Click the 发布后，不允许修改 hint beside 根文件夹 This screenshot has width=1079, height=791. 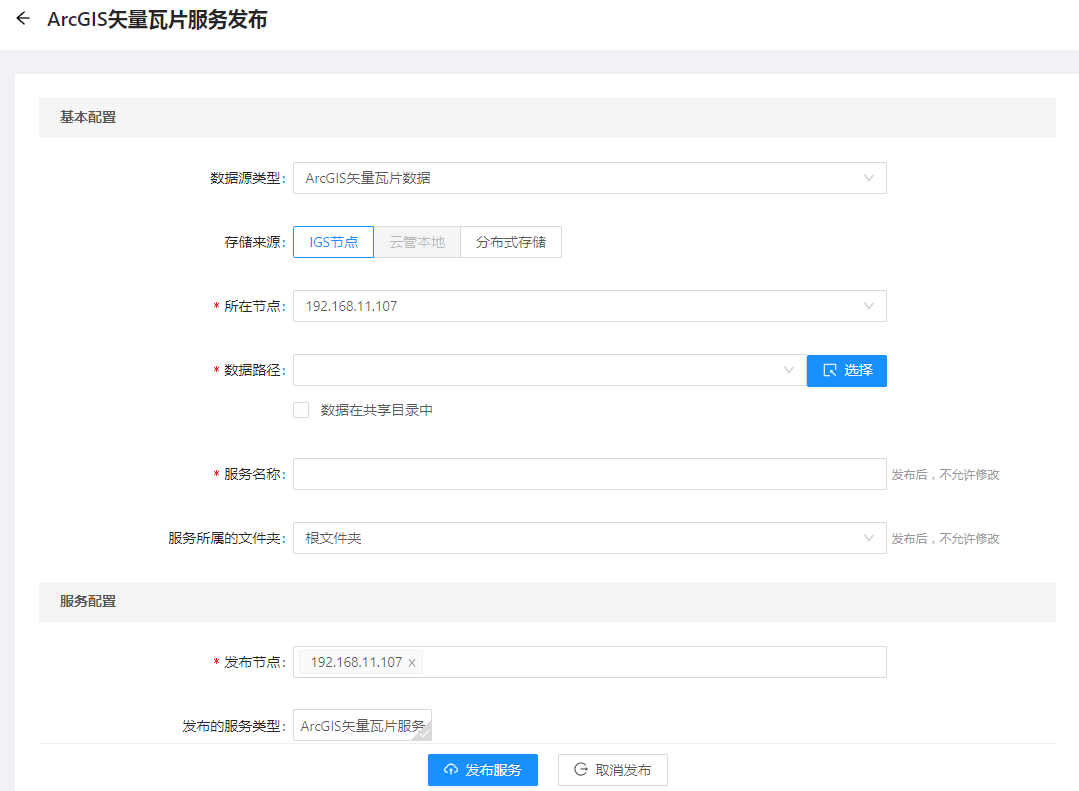point(945,538)
